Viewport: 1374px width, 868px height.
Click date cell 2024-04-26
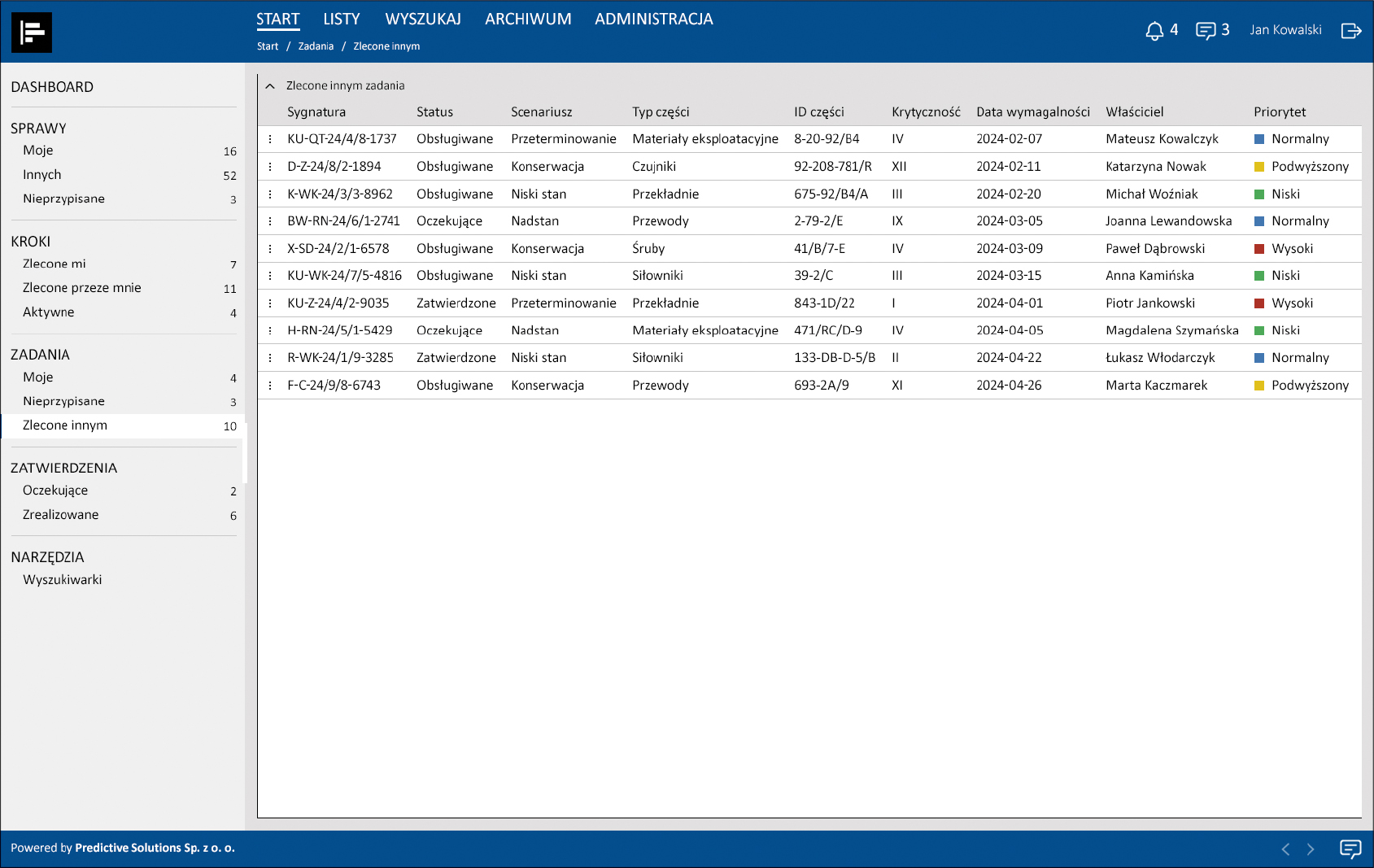pos(1009,386)
